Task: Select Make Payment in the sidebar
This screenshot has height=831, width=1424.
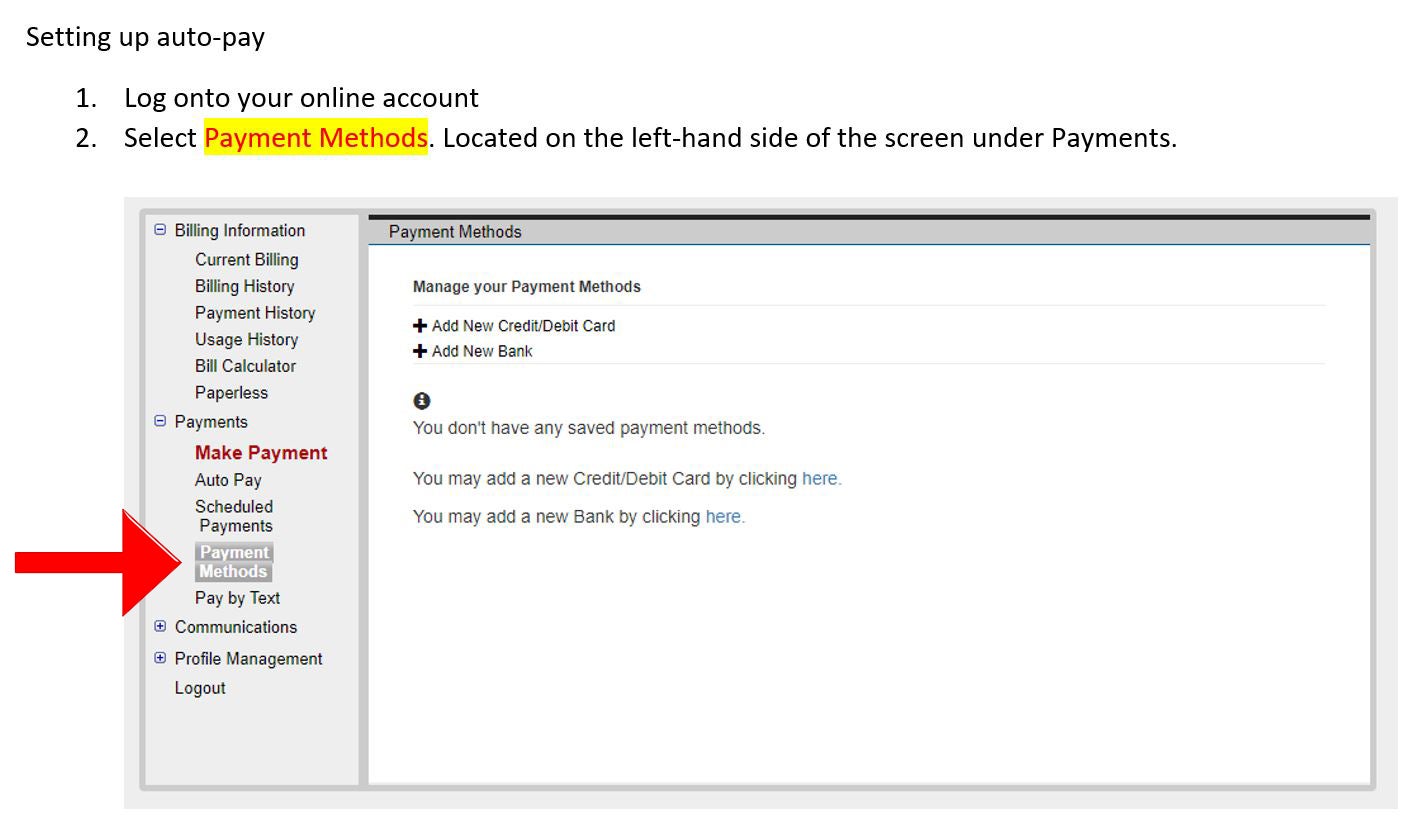Action: (x=261, y=452)
